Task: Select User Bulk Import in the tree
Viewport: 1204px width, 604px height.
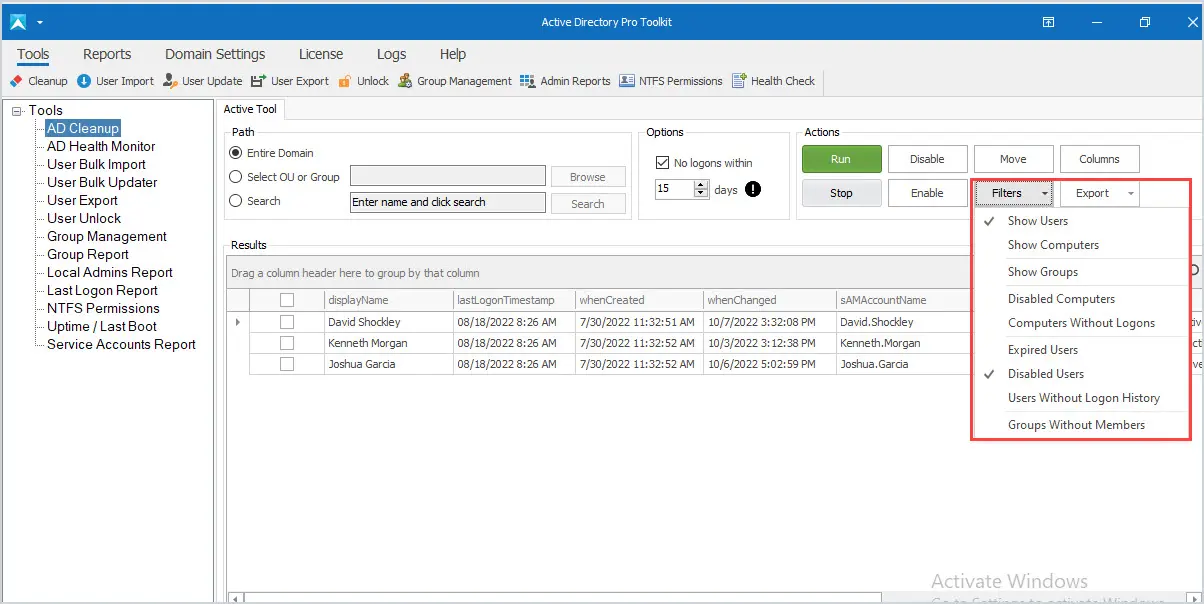Action: pyautogui.click(x=96, y=164)
